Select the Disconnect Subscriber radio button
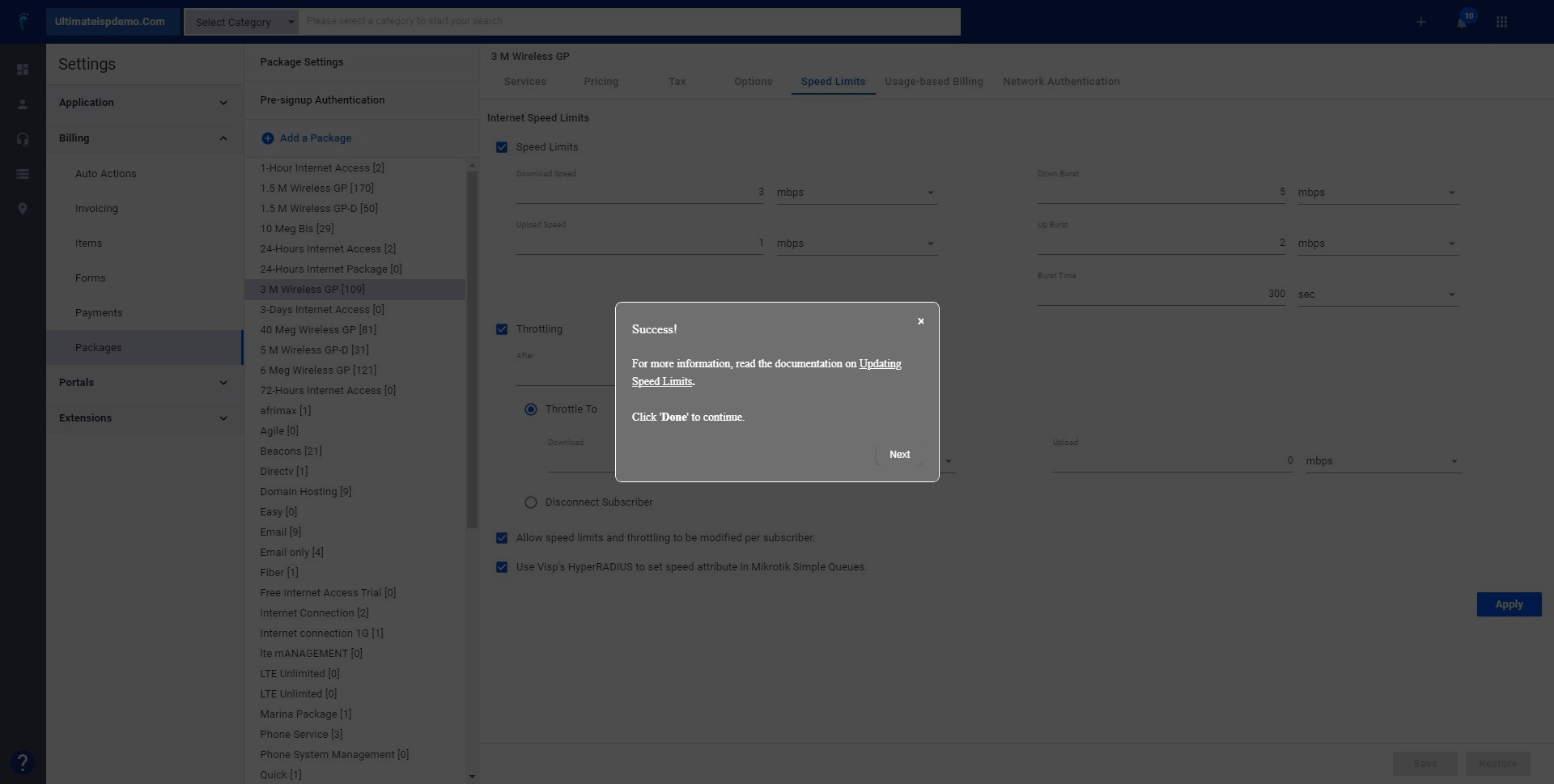The width and height of the screenshot is (1554, 784). pos(531,502)
